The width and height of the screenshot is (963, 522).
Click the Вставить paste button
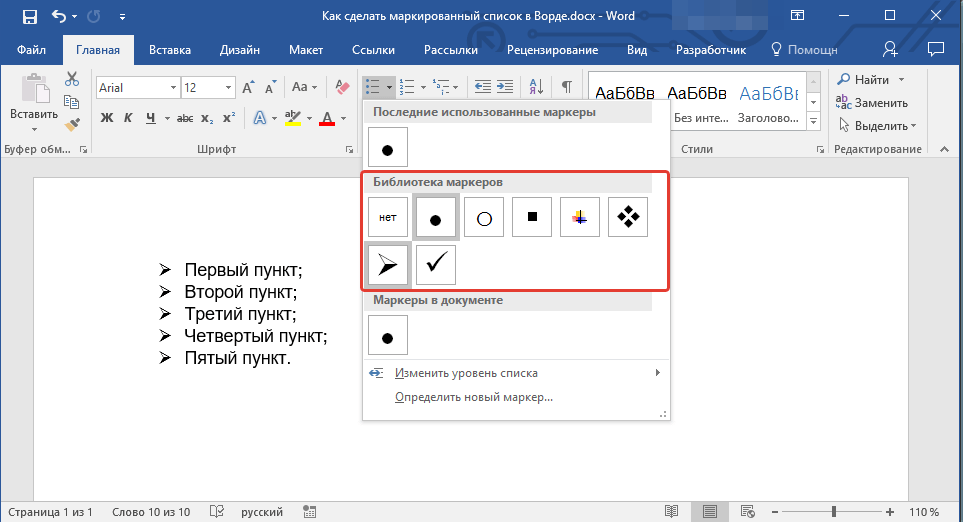click(x=34, y=101)
